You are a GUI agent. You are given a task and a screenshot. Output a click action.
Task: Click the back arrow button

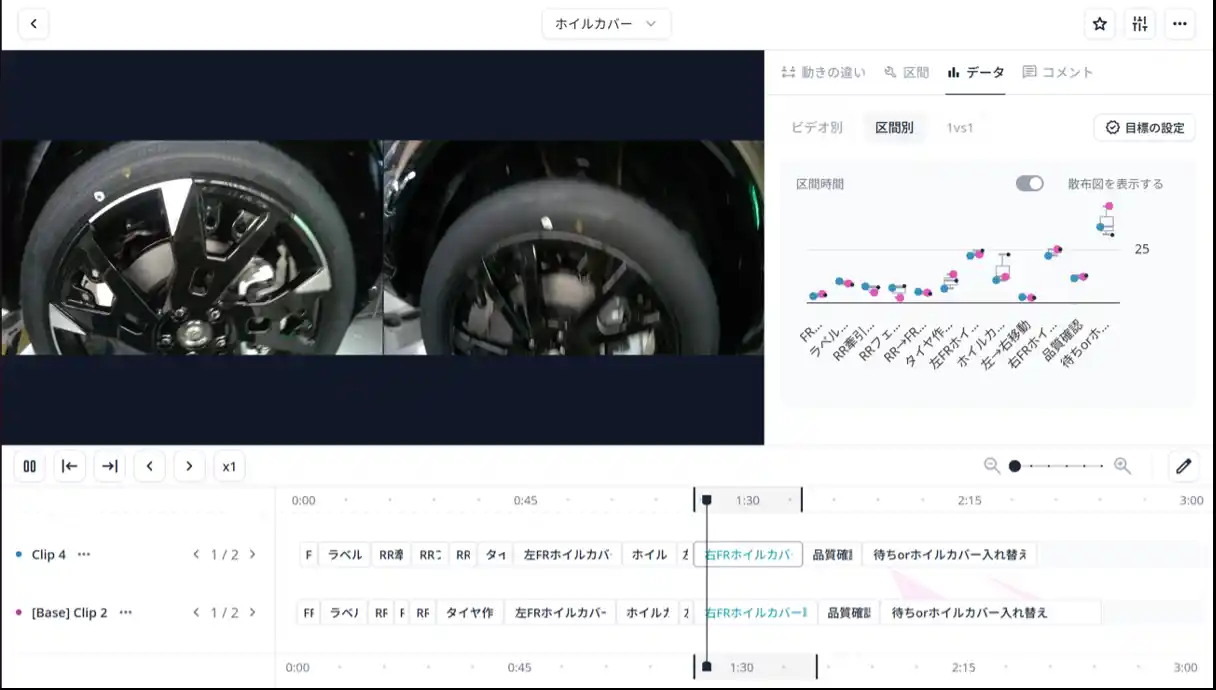(x=33, y=24)
